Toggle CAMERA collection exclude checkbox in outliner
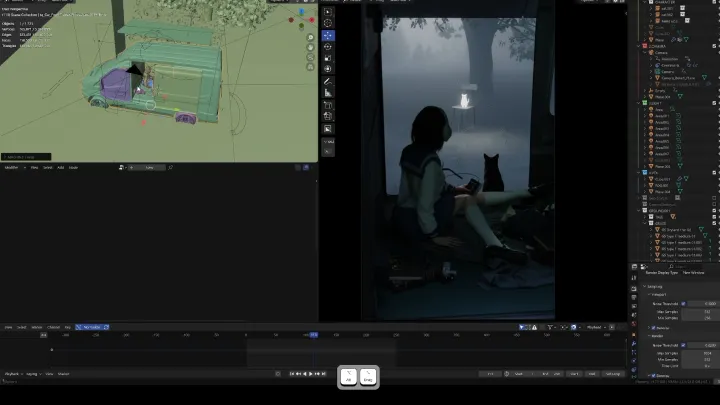The image size is (720, 405). (x=714, y=46)
